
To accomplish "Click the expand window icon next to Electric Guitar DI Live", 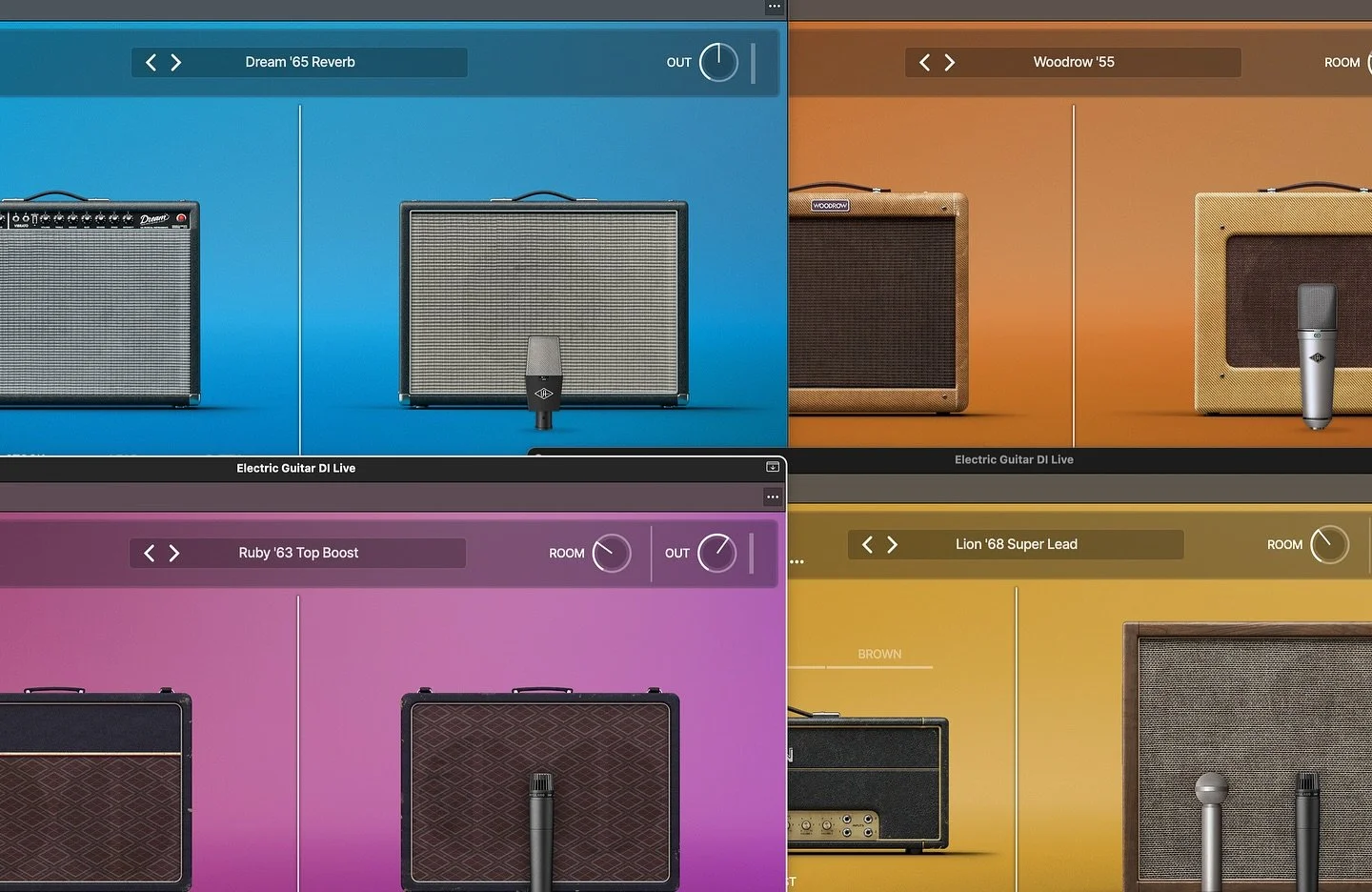I will coord(772,467).
